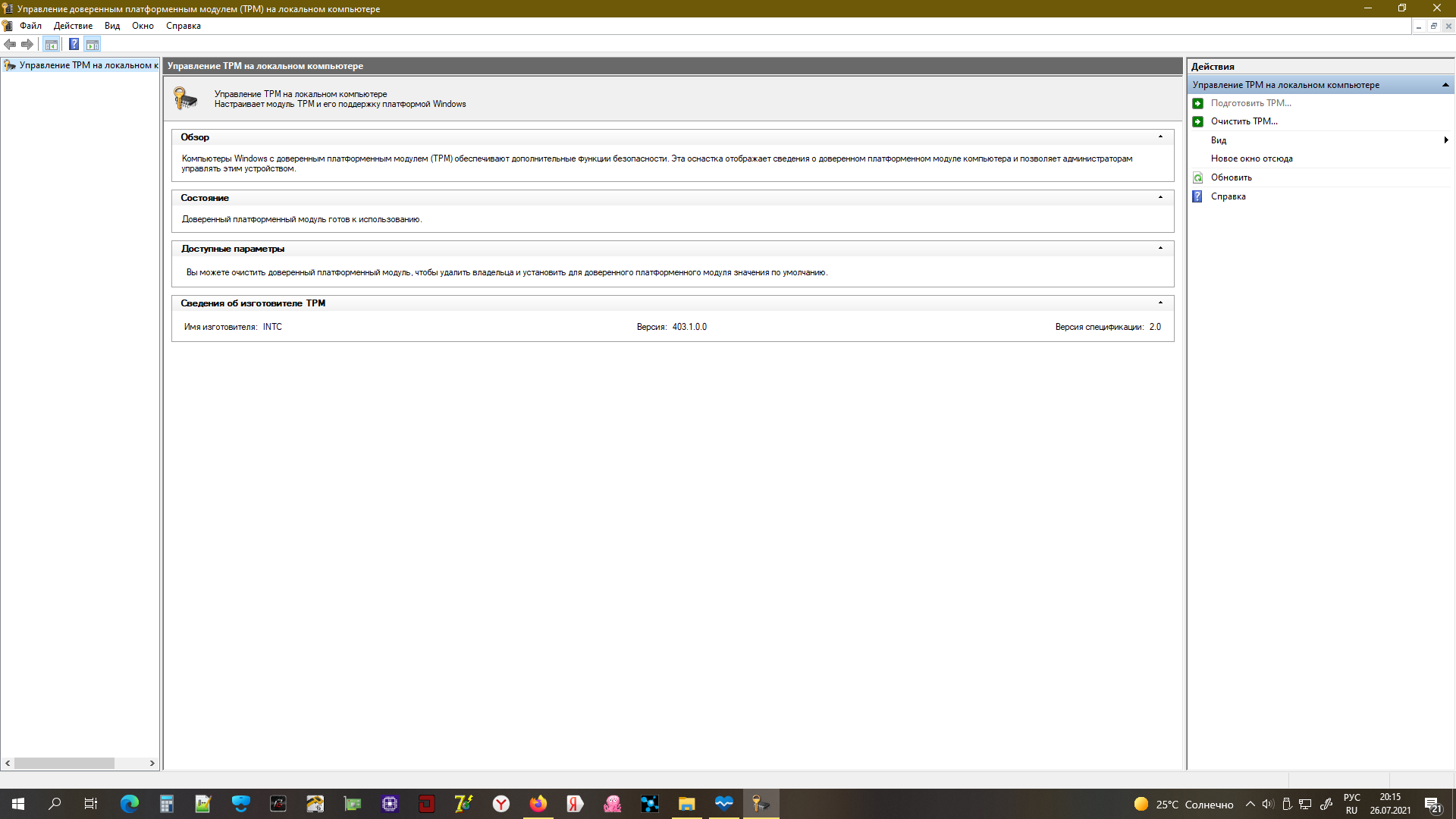Viewport: 1456px width, 819px height.
Task: Open File Explorer from the taskbar
Action: (686, 804)
